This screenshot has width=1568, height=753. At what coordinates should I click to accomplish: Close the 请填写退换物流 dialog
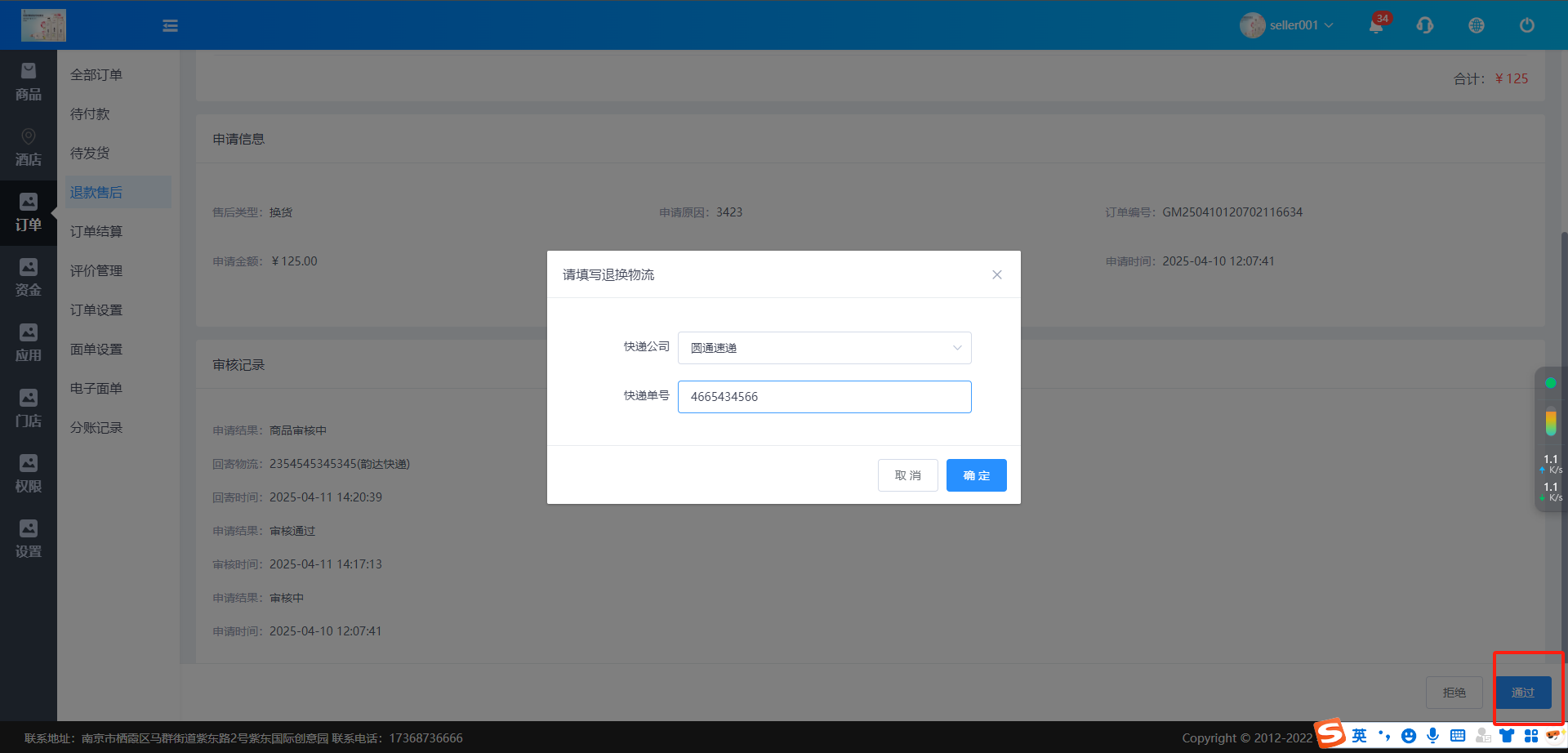[x=996, y=274]
